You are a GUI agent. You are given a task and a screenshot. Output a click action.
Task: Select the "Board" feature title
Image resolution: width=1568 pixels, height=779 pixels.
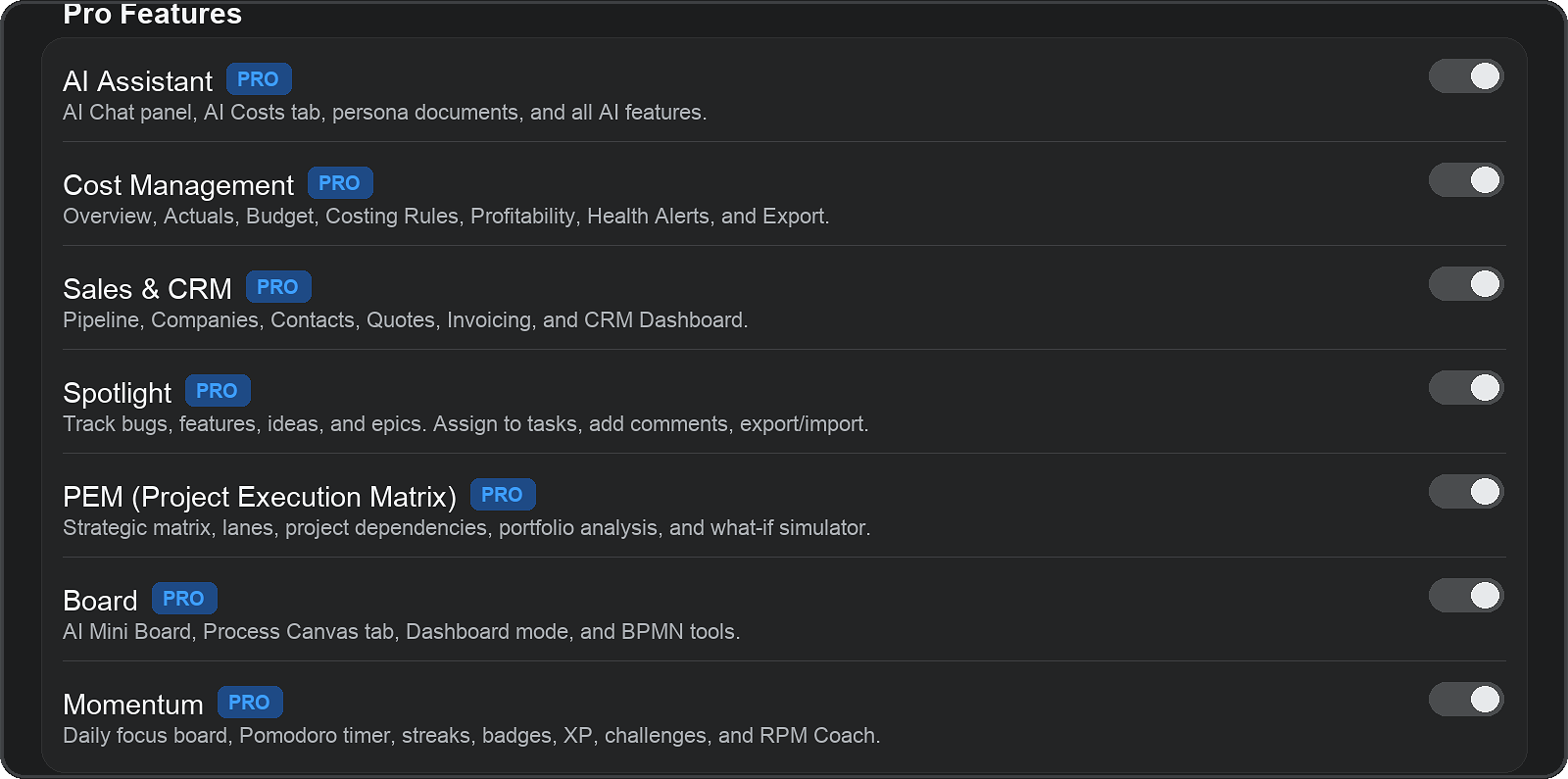point(100,601)
